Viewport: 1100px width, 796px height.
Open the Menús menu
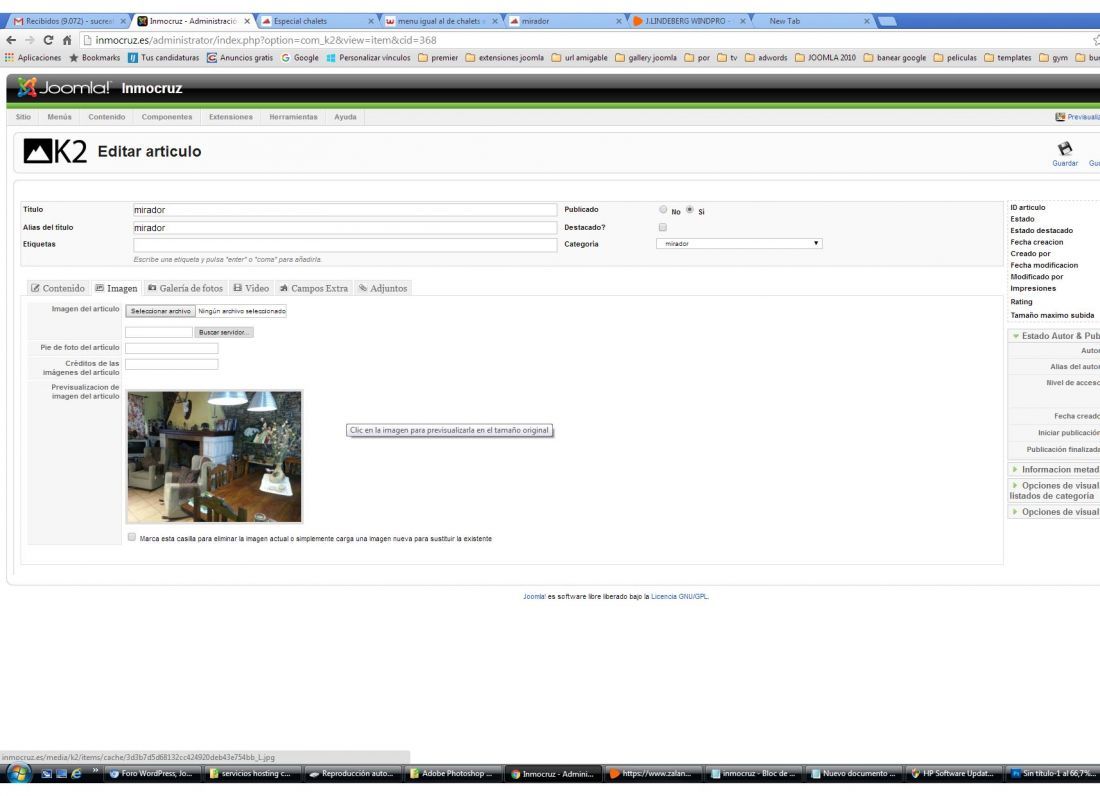60,117
